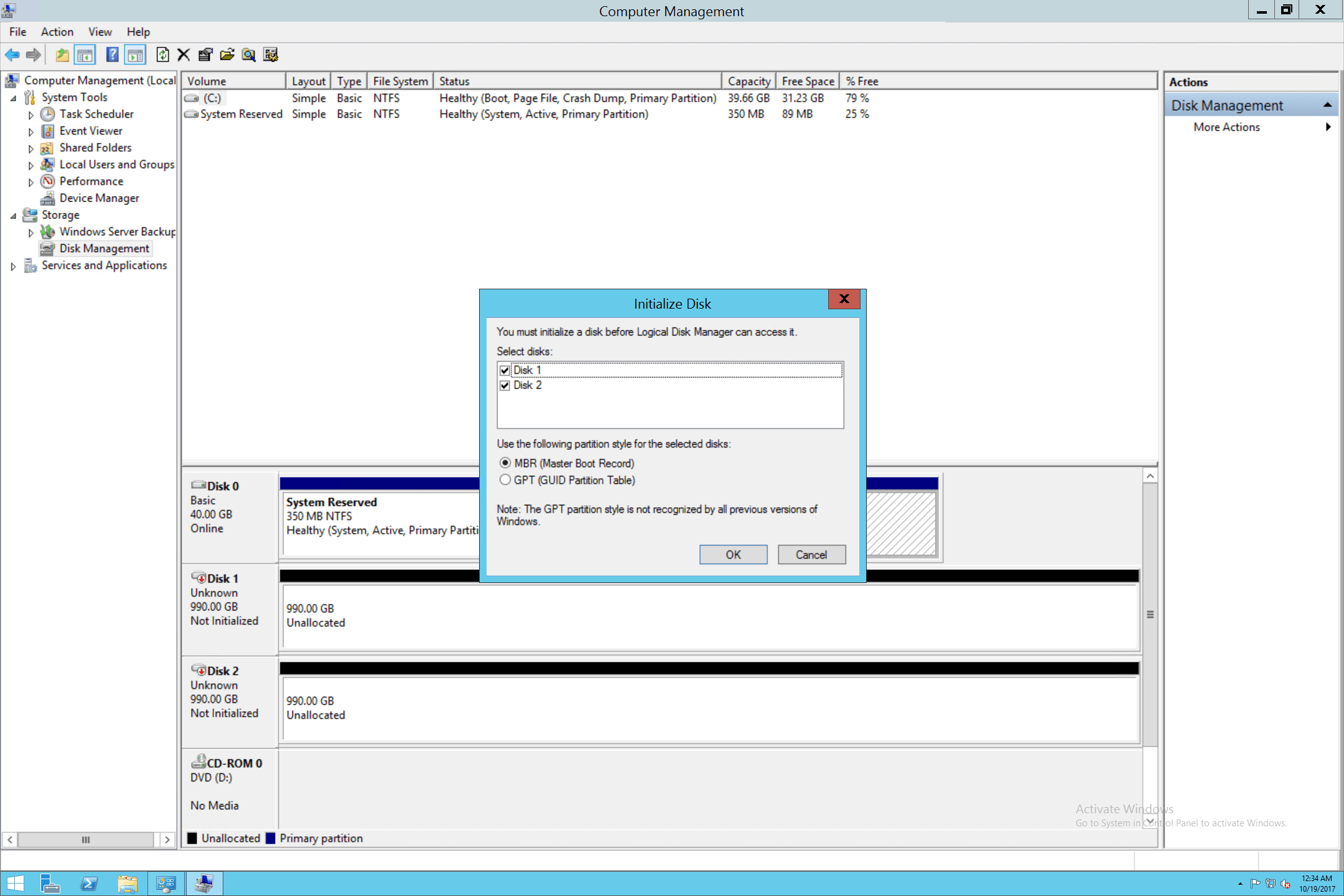
Task: Select the Delete (X) toolbar icon
Action: point(183,55)
